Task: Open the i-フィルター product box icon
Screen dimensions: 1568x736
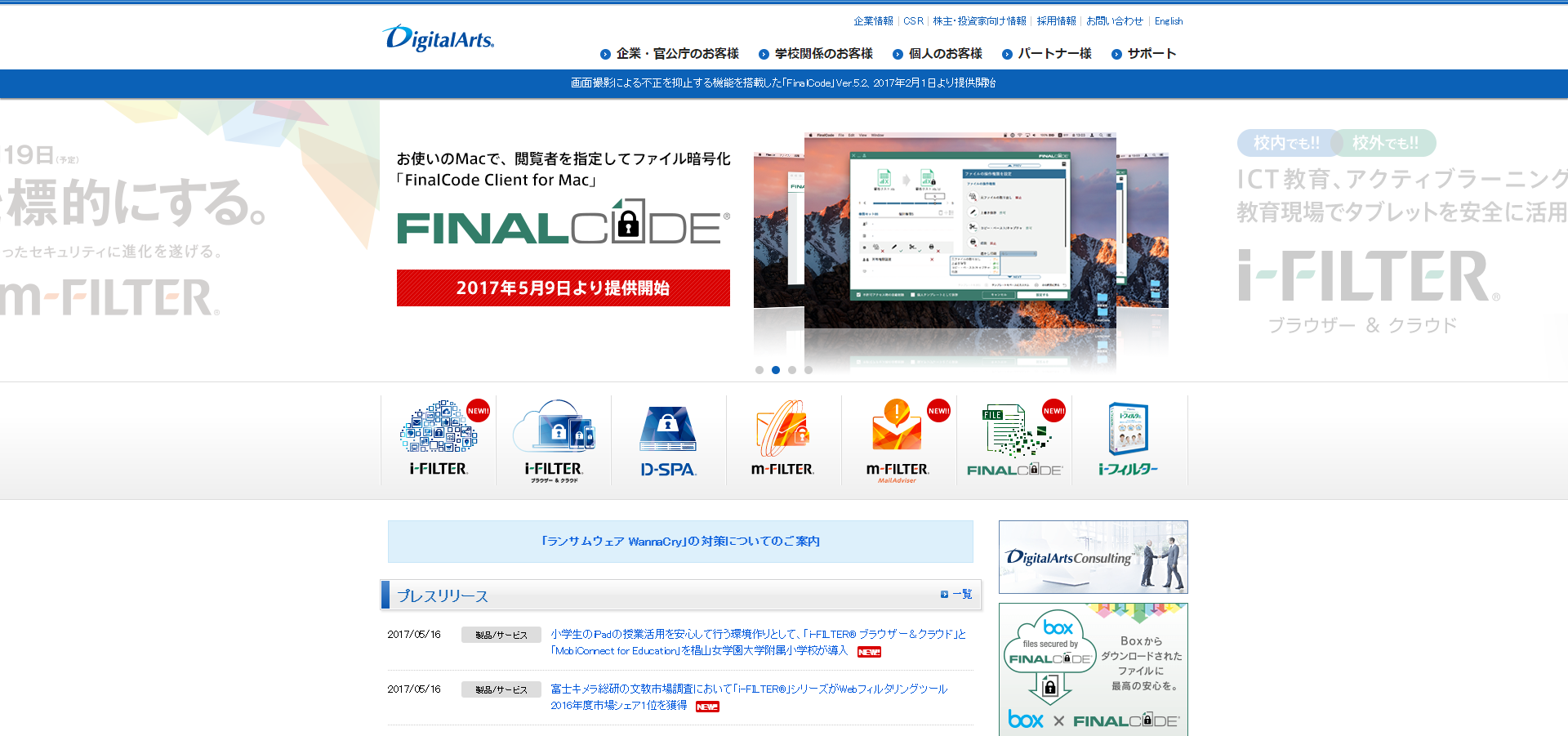Action: pos(1130,439)
